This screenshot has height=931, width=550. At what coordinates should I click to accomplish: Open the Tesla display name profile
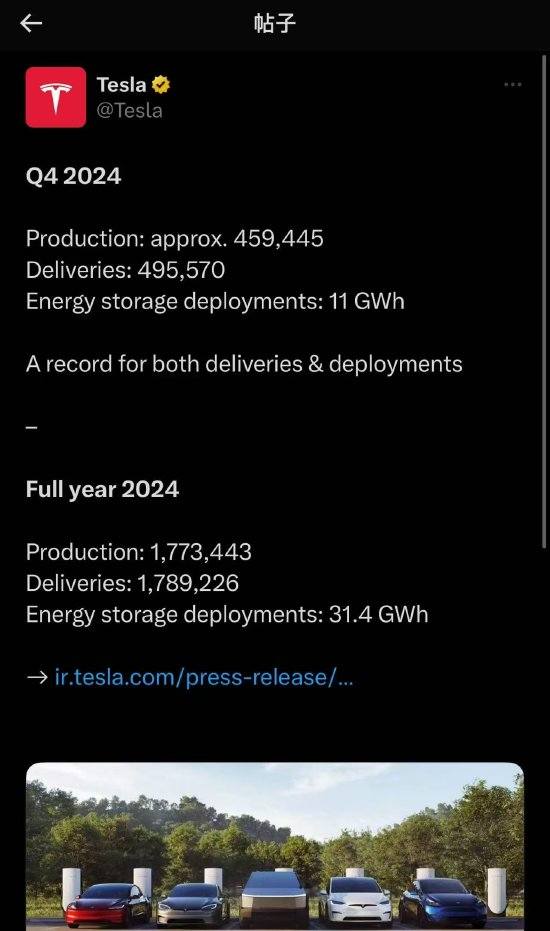pyautogui.click(x=121, y=85)
